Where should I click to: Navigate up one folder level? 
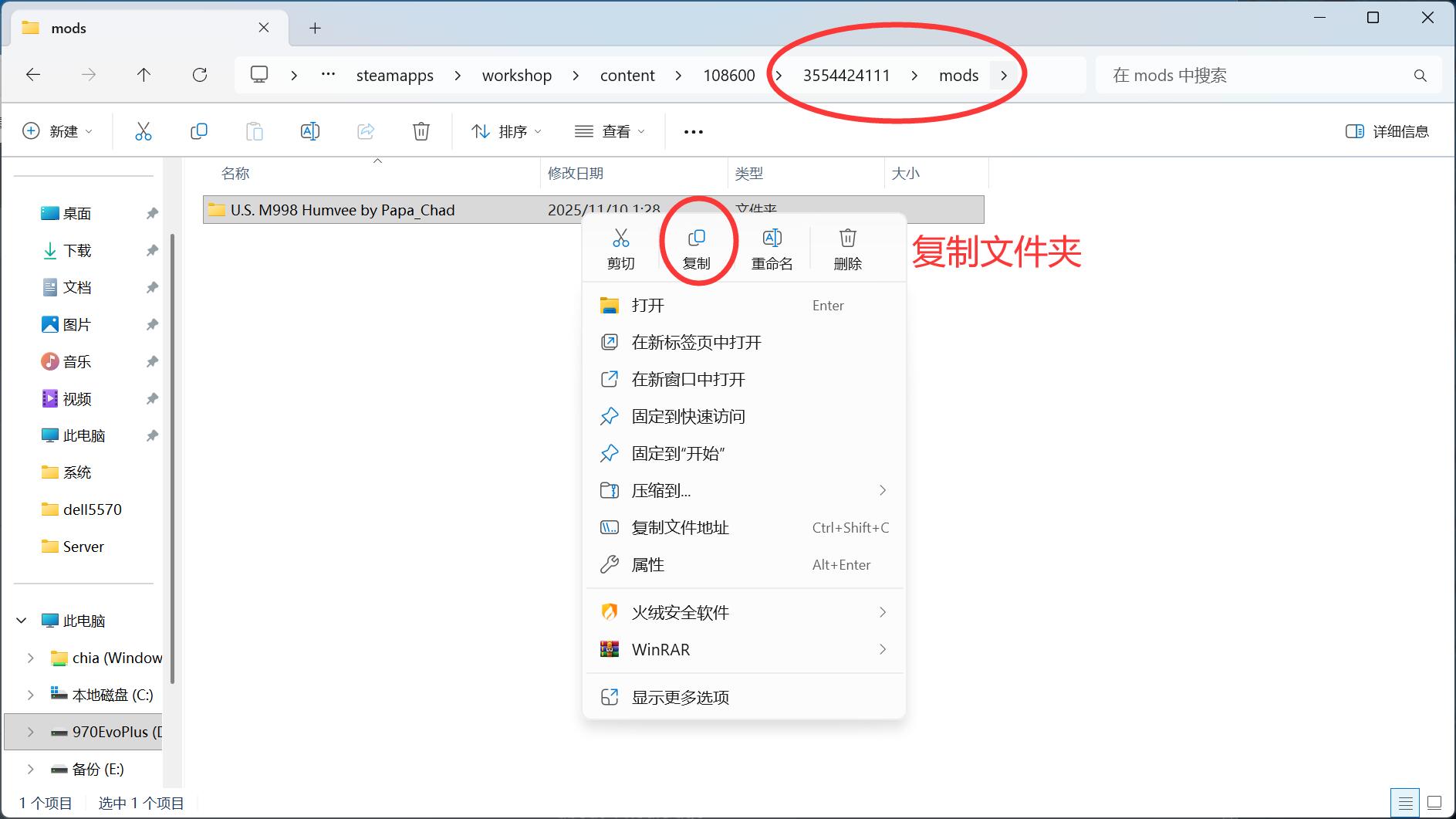click(144, 75)
